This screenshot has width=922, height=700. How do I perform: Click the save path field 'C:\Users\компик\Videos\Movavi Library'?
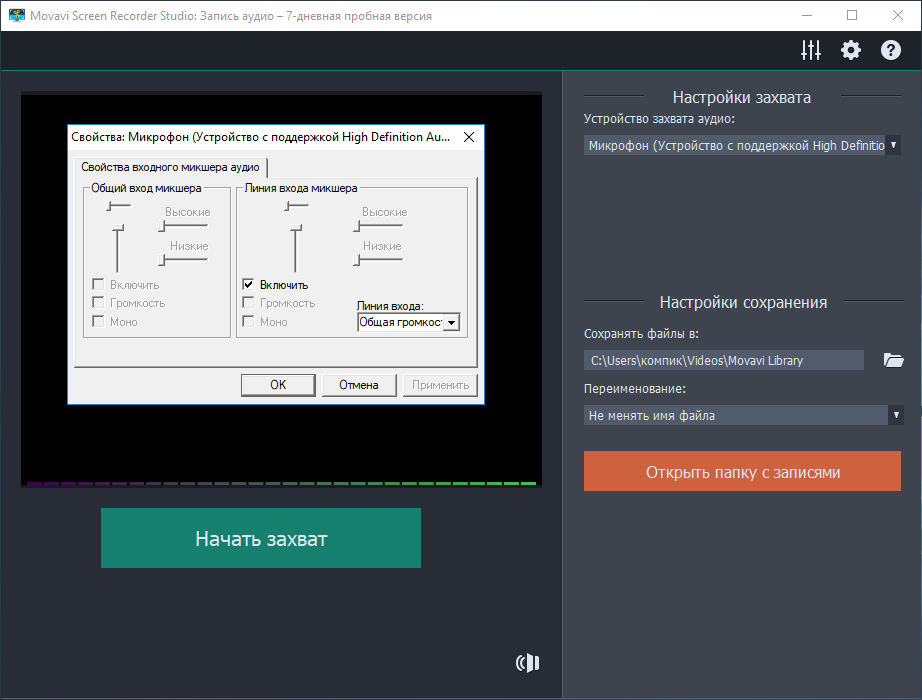pyautogui.click(x=724, y=360)
